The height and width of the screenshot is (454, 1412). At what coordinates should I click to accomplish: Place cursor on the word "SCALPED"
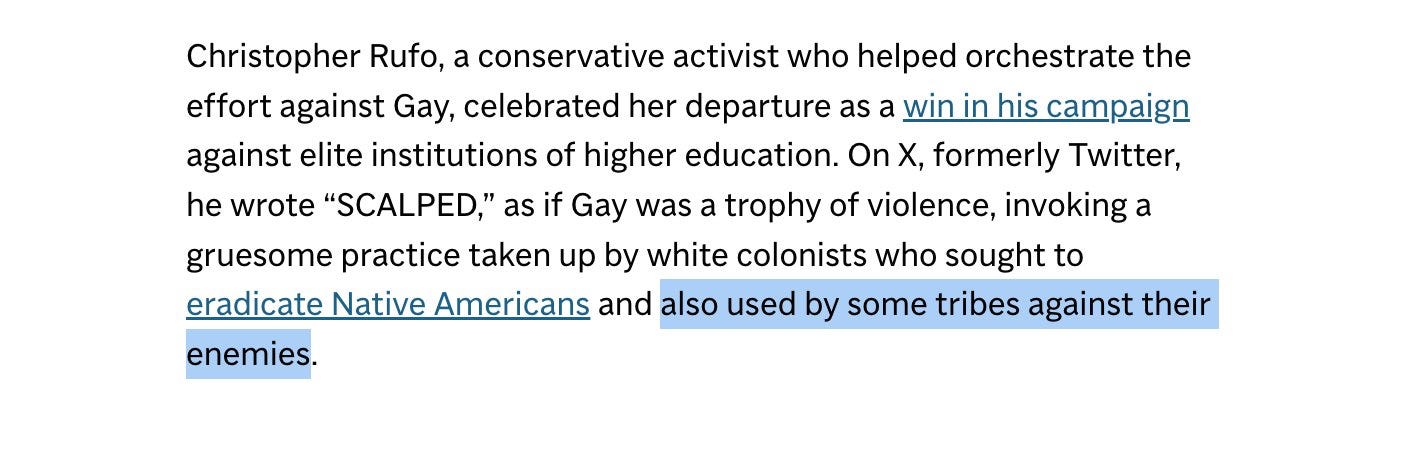click(408, 206)
